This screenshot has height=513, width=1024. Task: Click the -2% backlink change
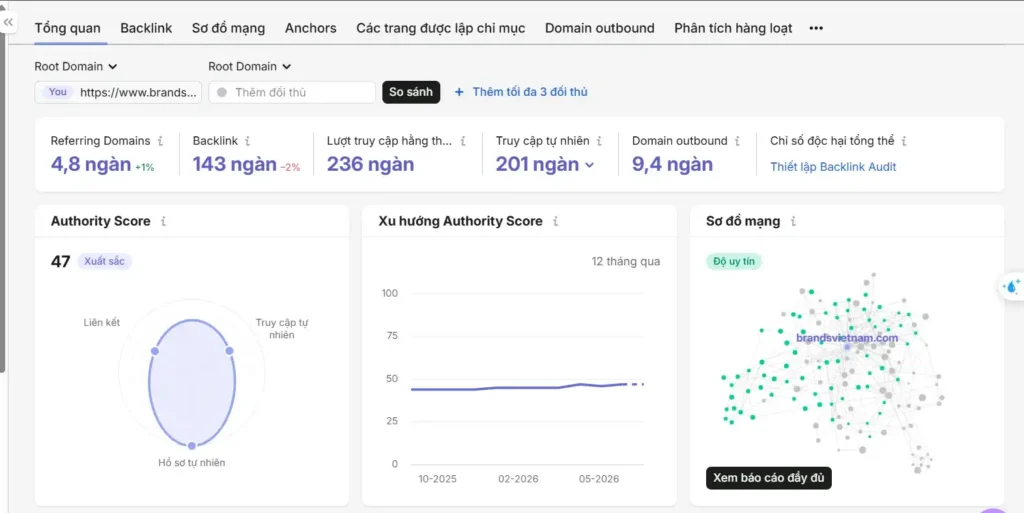[x=291, y=168]
